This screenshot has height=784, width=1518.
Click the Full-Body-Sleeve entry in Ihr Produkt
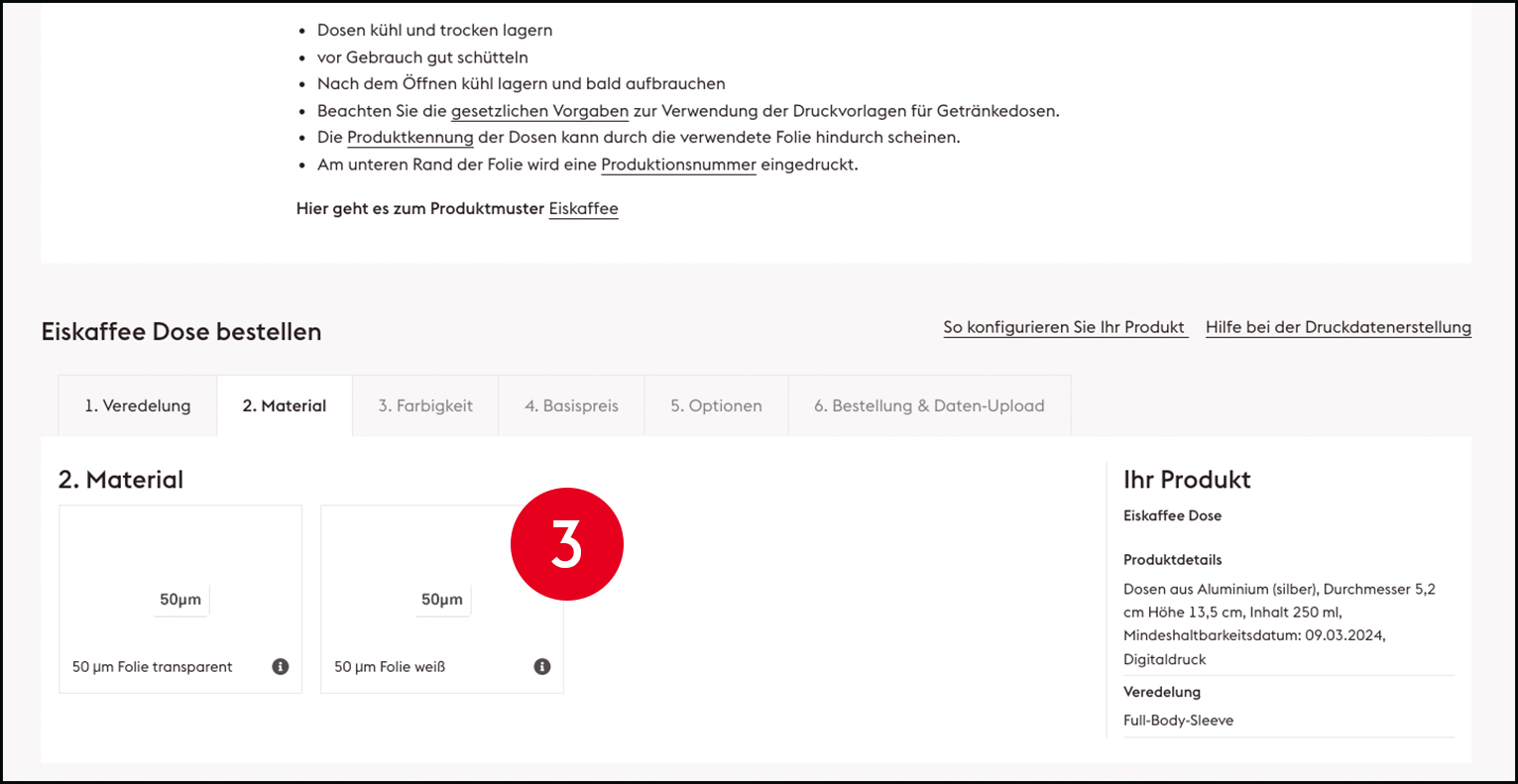(x=1178, y=721)
